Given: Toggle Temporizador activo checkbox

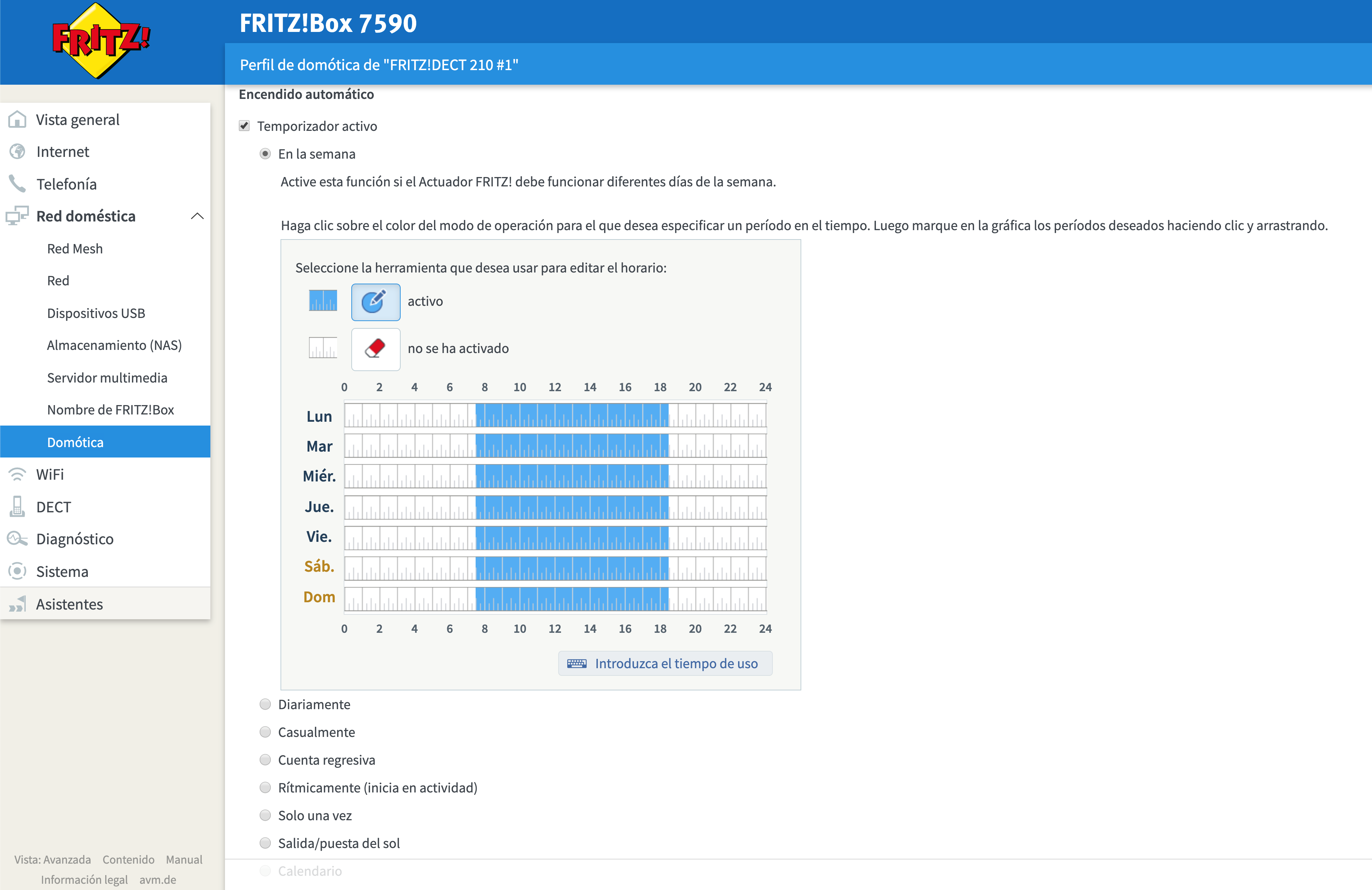Looking at the screenshot, I should tap(244, 126).
